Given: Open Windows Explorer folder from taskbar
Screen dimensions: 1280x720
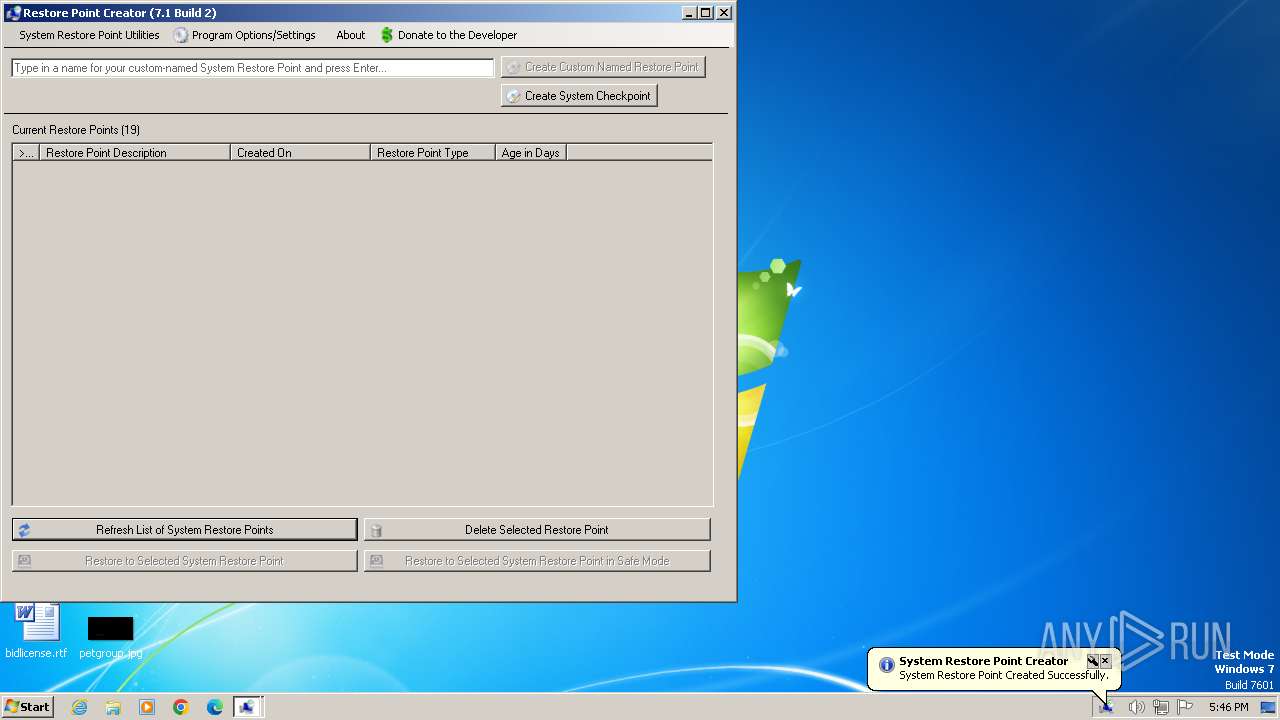Looking at the screenshot, I should [x=113, y=707].
